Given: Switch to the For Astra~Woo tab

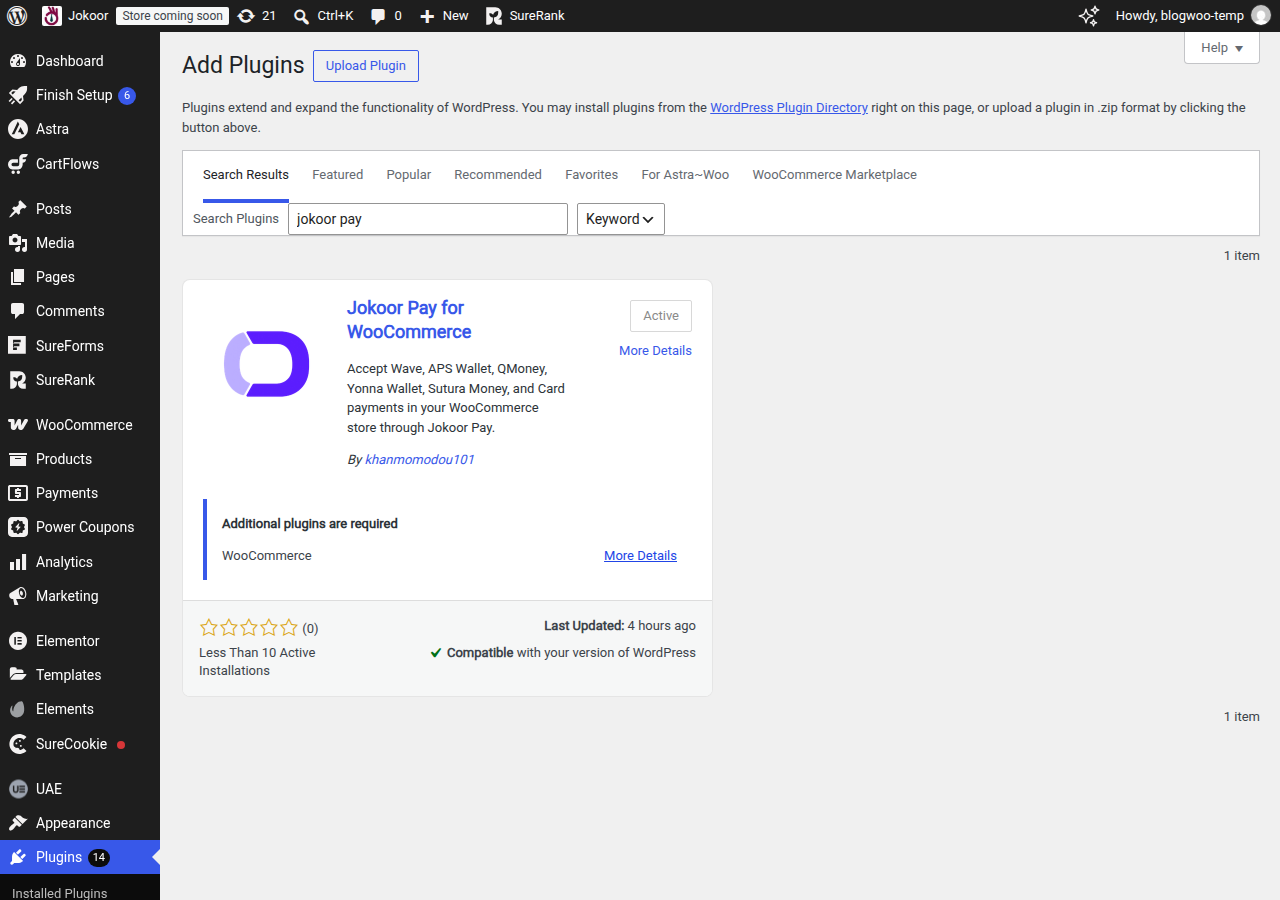Looking at the screenshot, I should coord(685,175).
